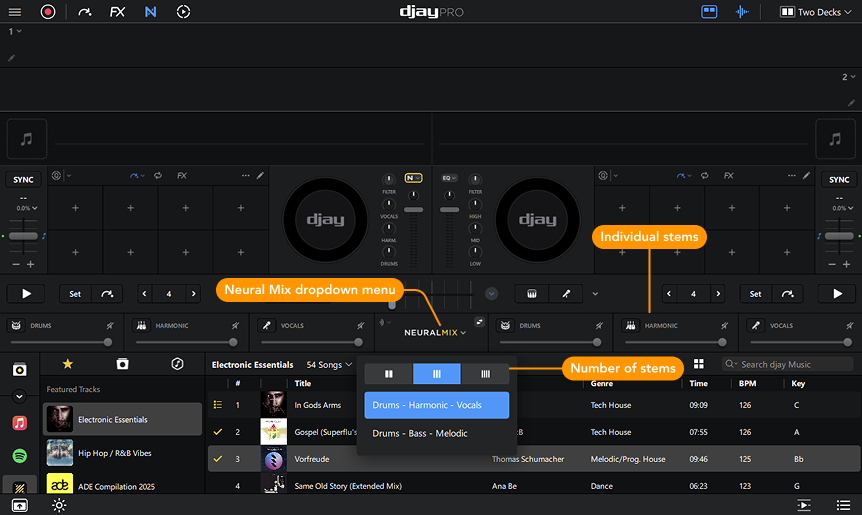Mute left deck VOCALS stem icon
862x515 pixels.
point(361,326)
